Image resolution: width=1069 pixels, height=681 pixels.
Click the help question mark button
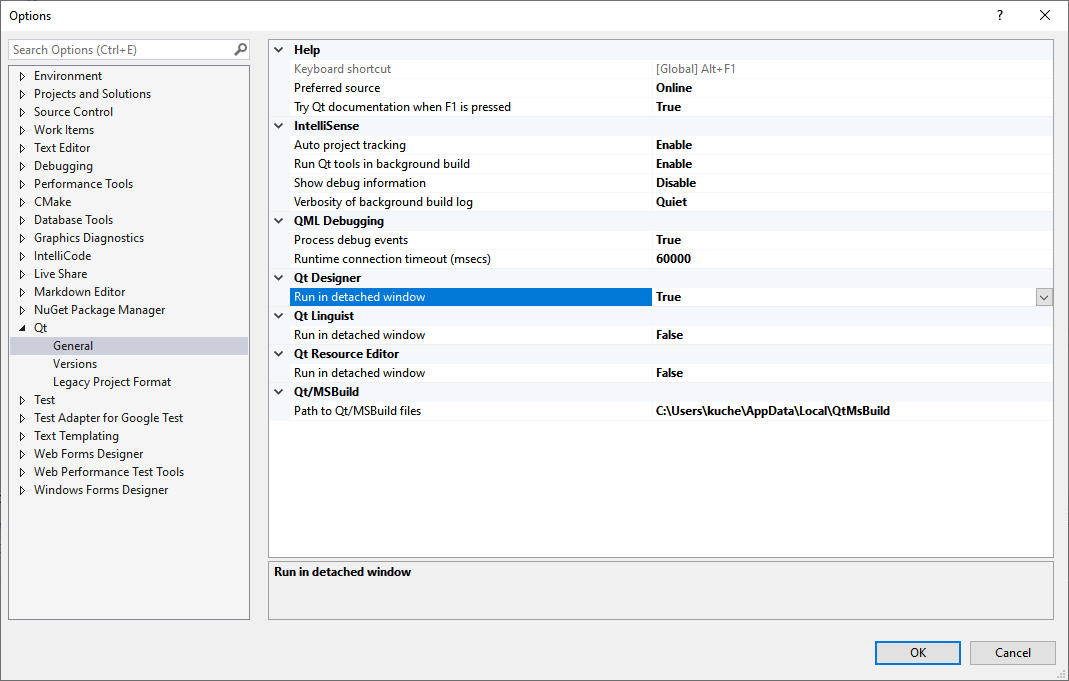point(999,15)
